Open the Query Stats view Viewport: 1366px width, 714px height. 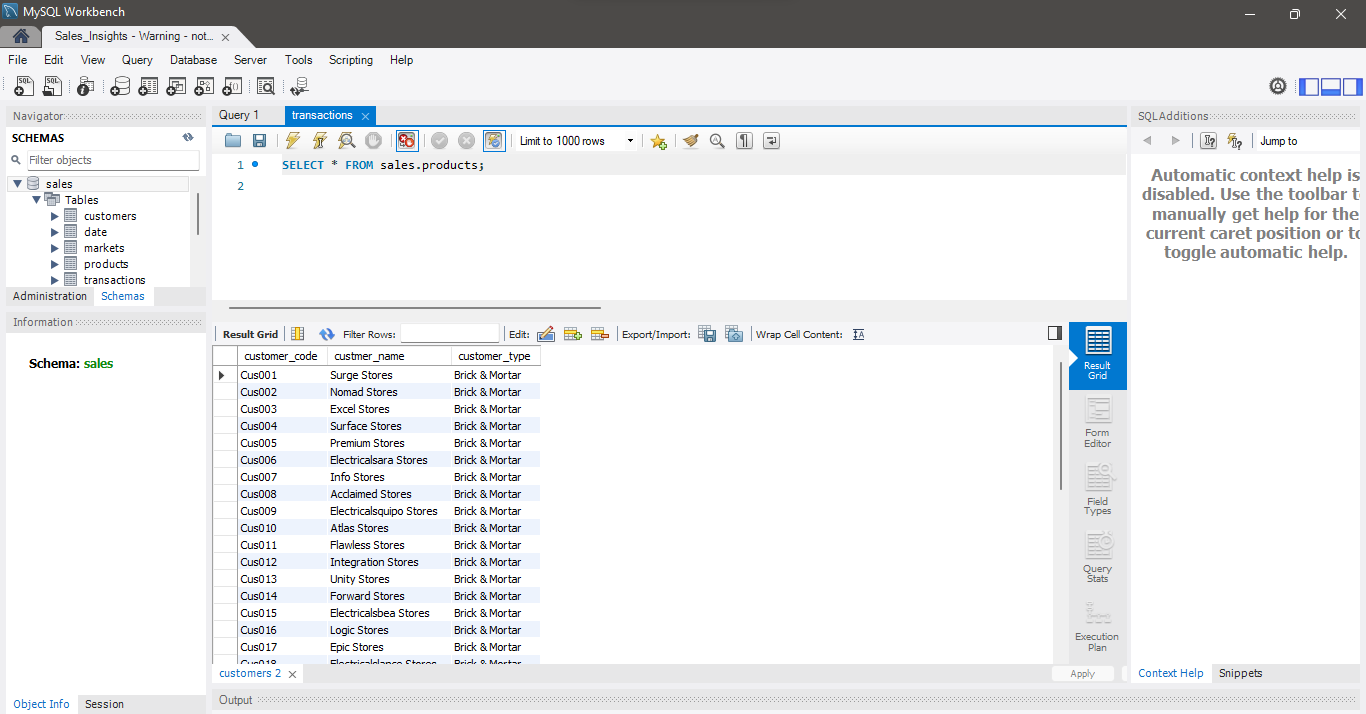click(x=1097, y=558)
